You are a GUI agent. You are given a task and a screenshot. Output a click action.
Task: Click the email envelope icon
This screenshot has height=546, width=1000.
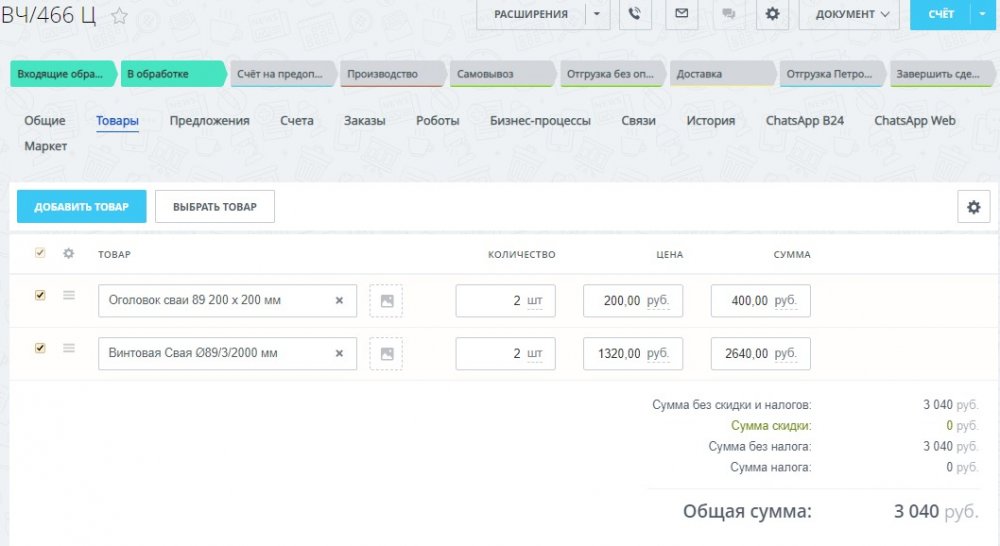[681, 14]
